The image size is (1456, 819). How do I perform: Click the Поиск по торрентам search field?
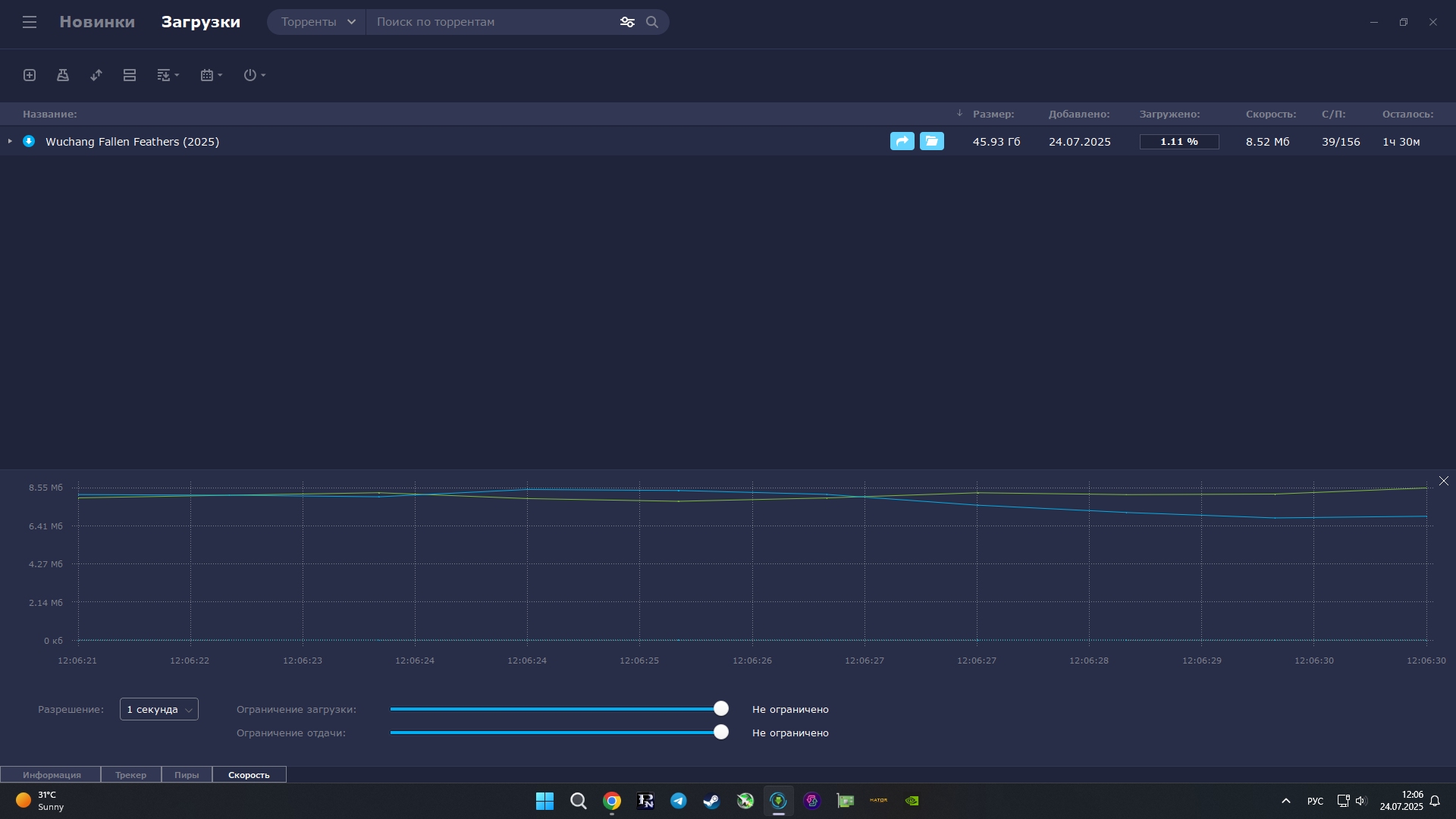point(493,22)
